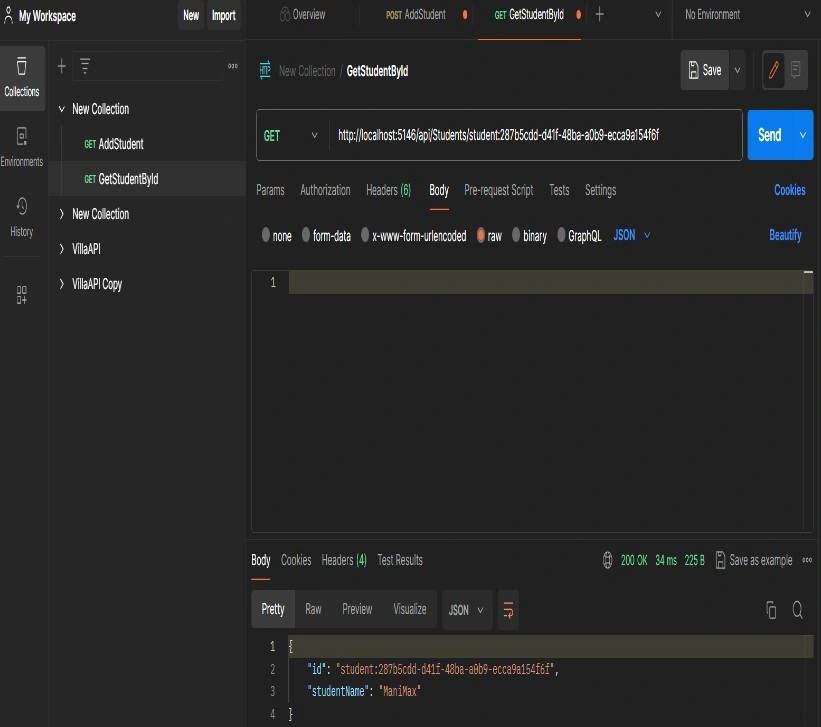The width and height of the screenshot is (821, 727).
Task: Open the Test Results tab
Action: [400, 560]
